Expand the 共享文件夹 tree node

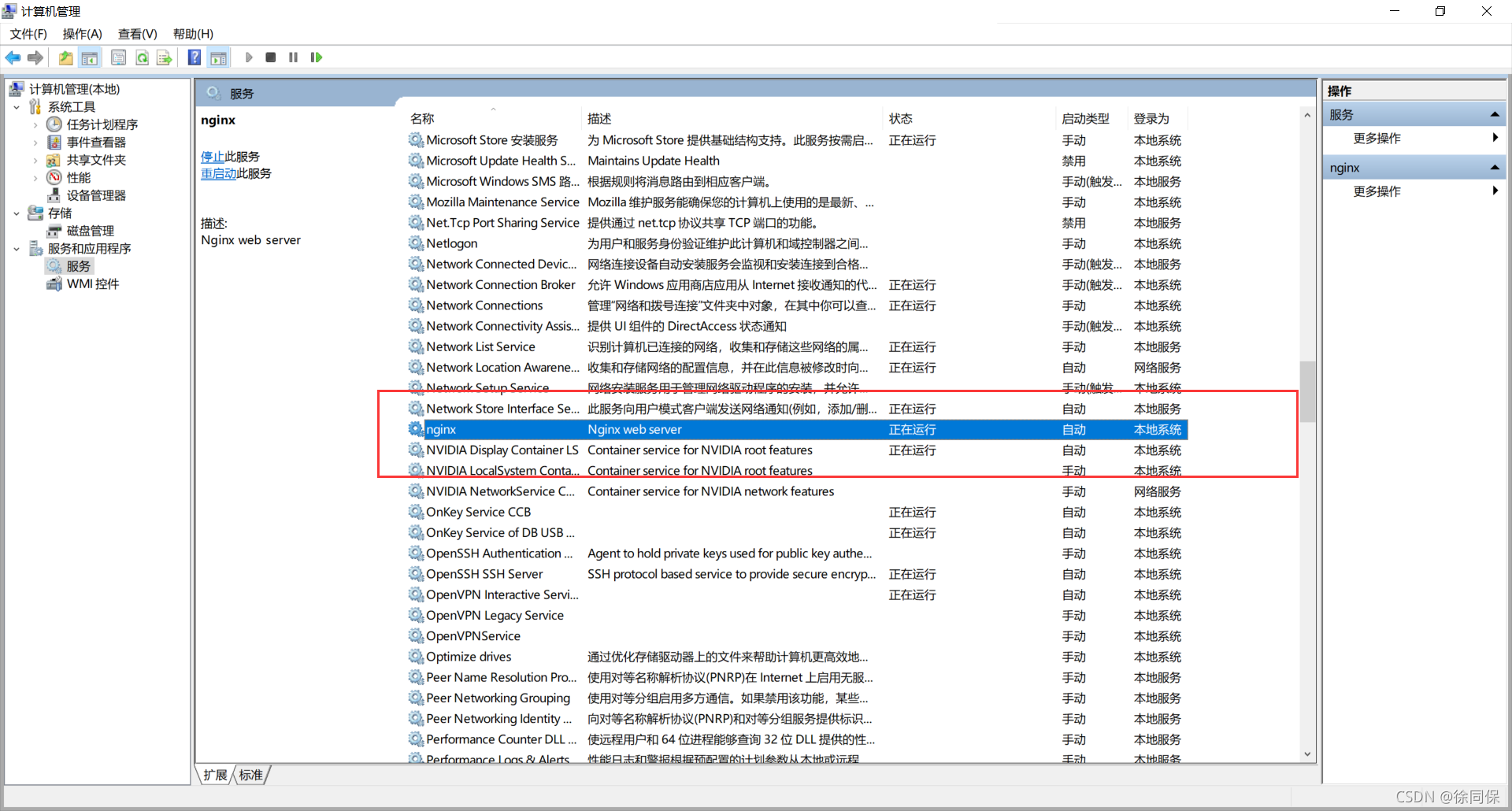click(35, 160)
